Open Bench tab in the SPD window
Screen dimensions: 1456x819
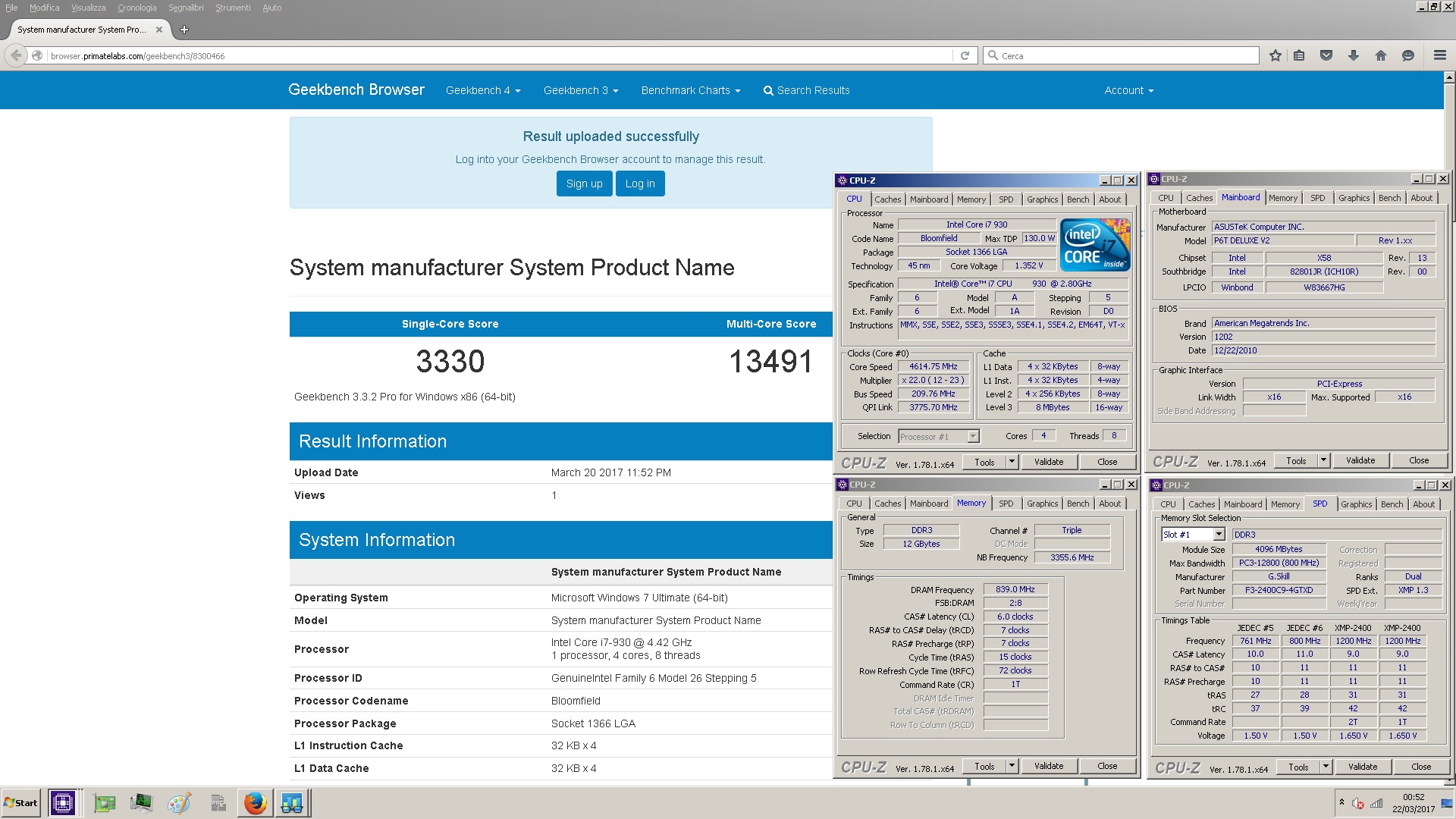tap(1392, 504)
